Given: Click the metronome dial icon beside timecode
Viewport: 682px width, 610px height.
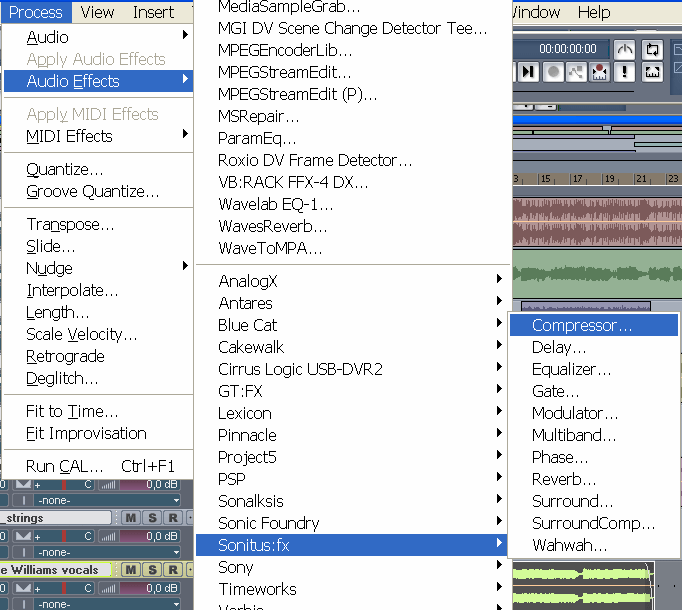Looking at the screenshot, I should point(625,49).
